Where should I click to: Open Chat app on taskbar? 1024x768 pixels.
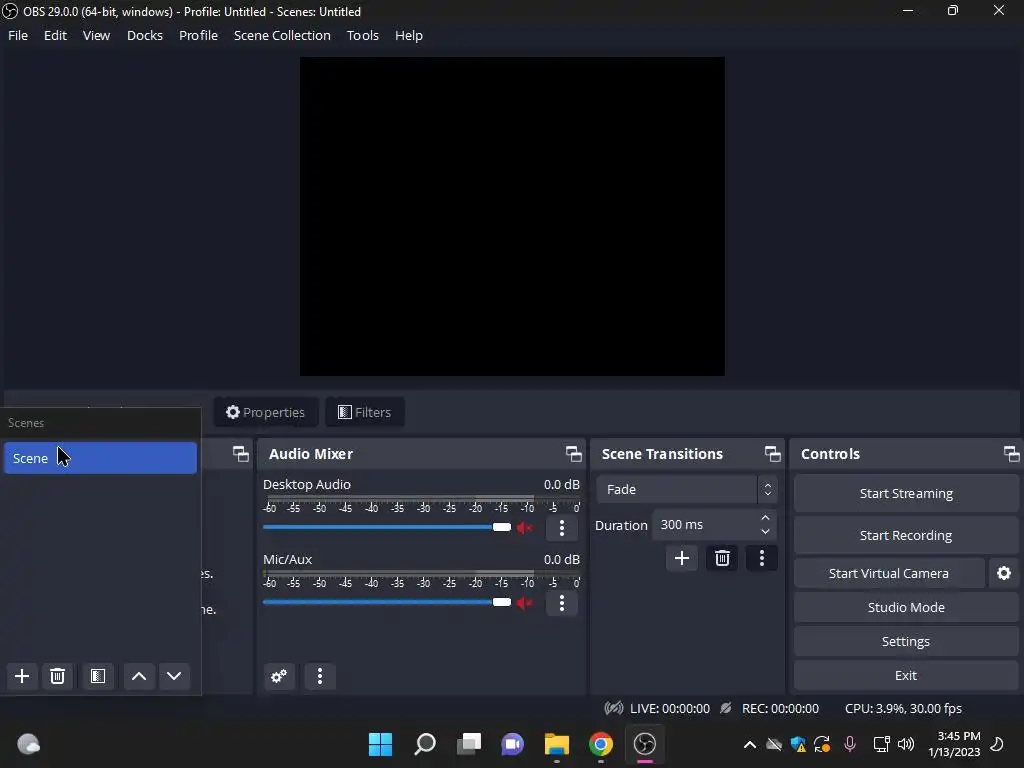[x=513, y=744]
